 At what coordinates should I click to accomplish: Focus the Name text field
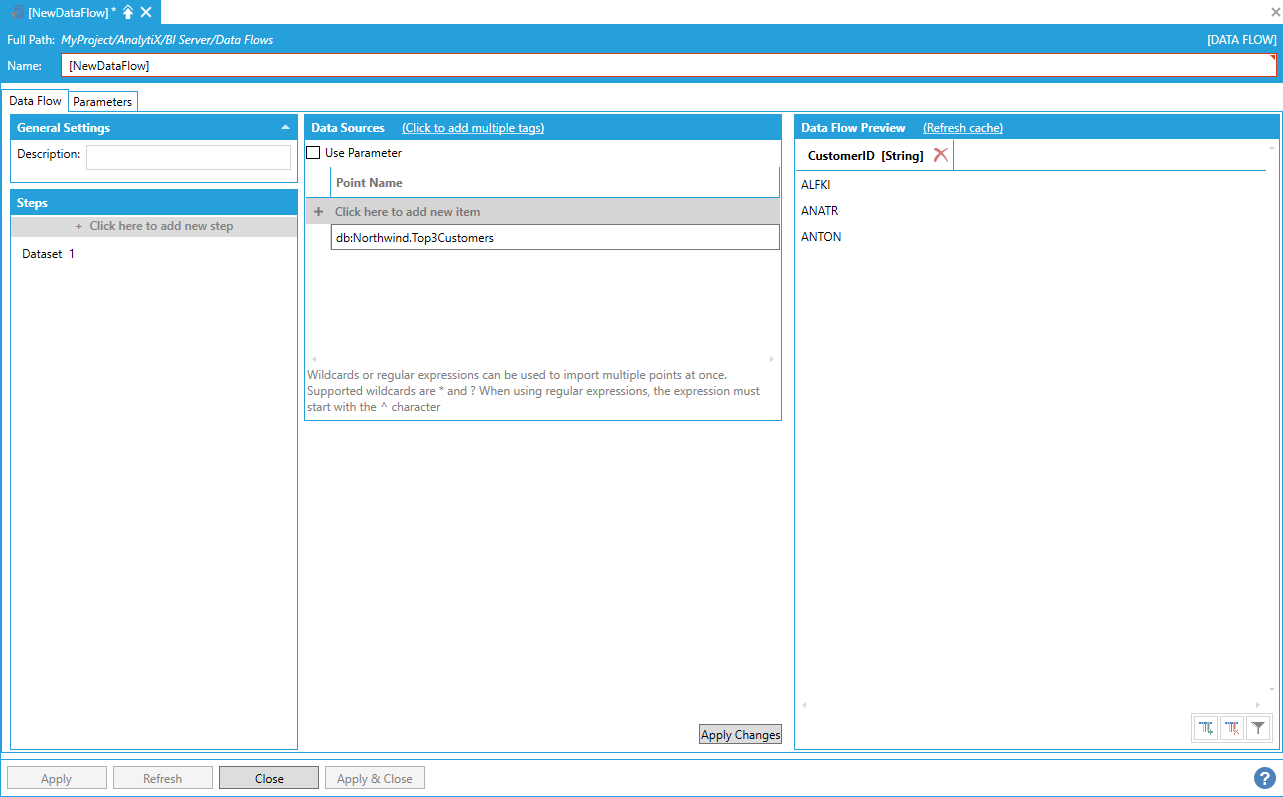tap(668, 65)
